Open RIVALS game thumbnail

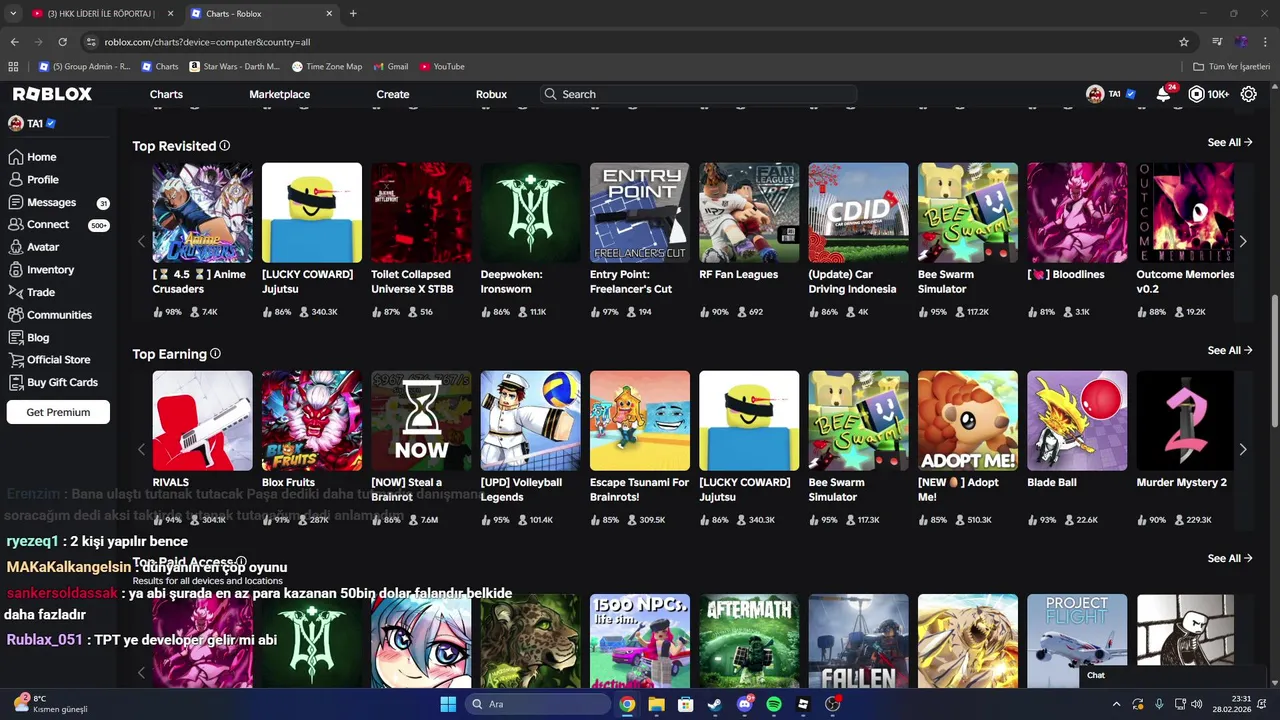pyautogui.click(x=202, y=421)
